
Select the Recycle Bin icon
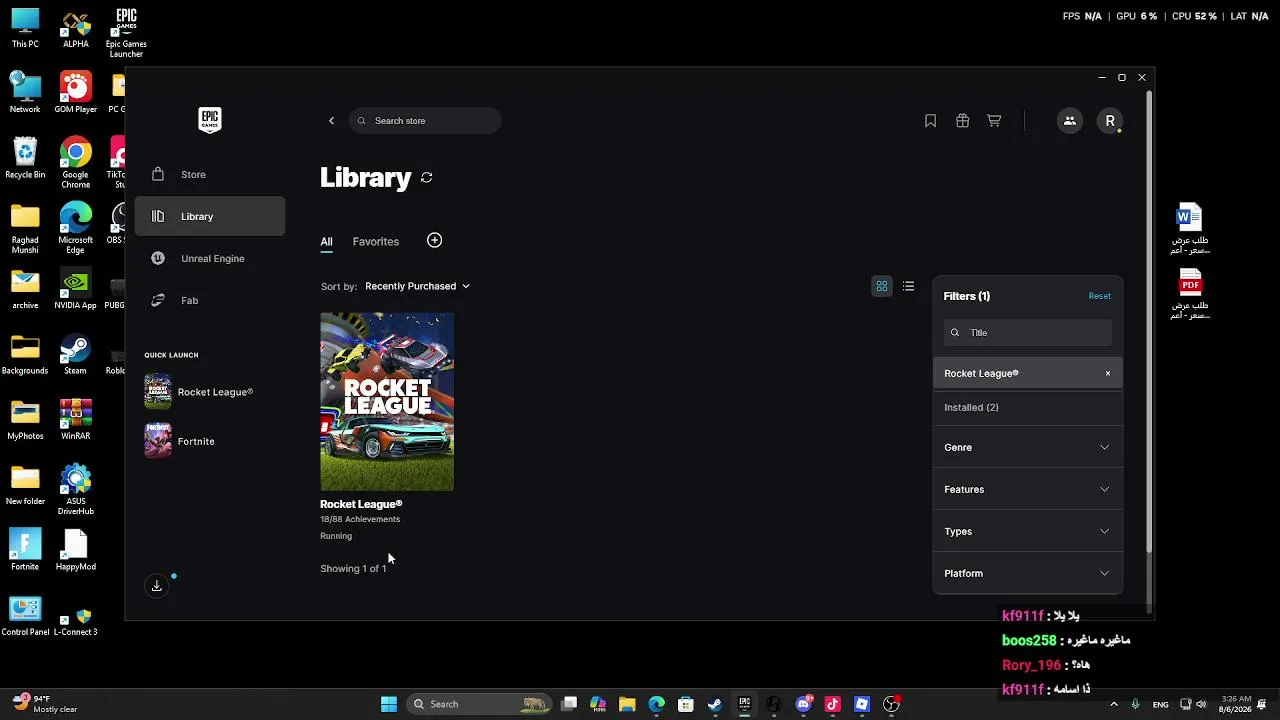click(x=25, y=159)
